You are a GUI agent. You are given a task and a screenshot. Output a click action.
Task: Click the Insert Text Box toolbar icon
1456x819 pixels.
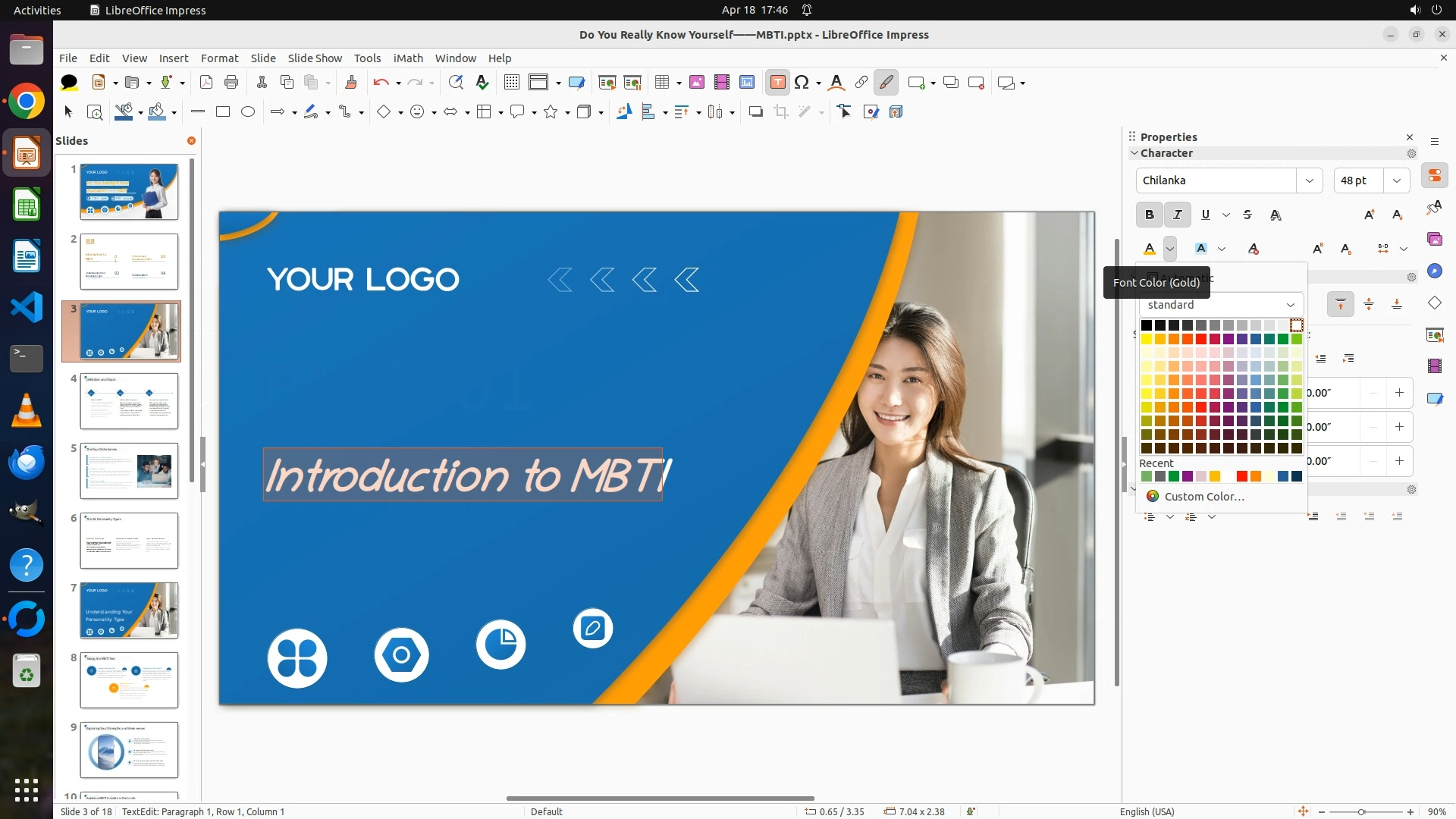click(777, 83)
